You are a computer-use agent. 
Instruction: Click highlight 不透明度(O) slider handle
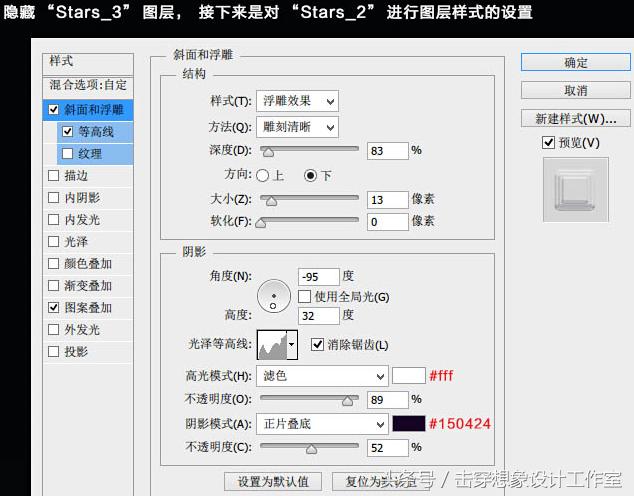348,401
